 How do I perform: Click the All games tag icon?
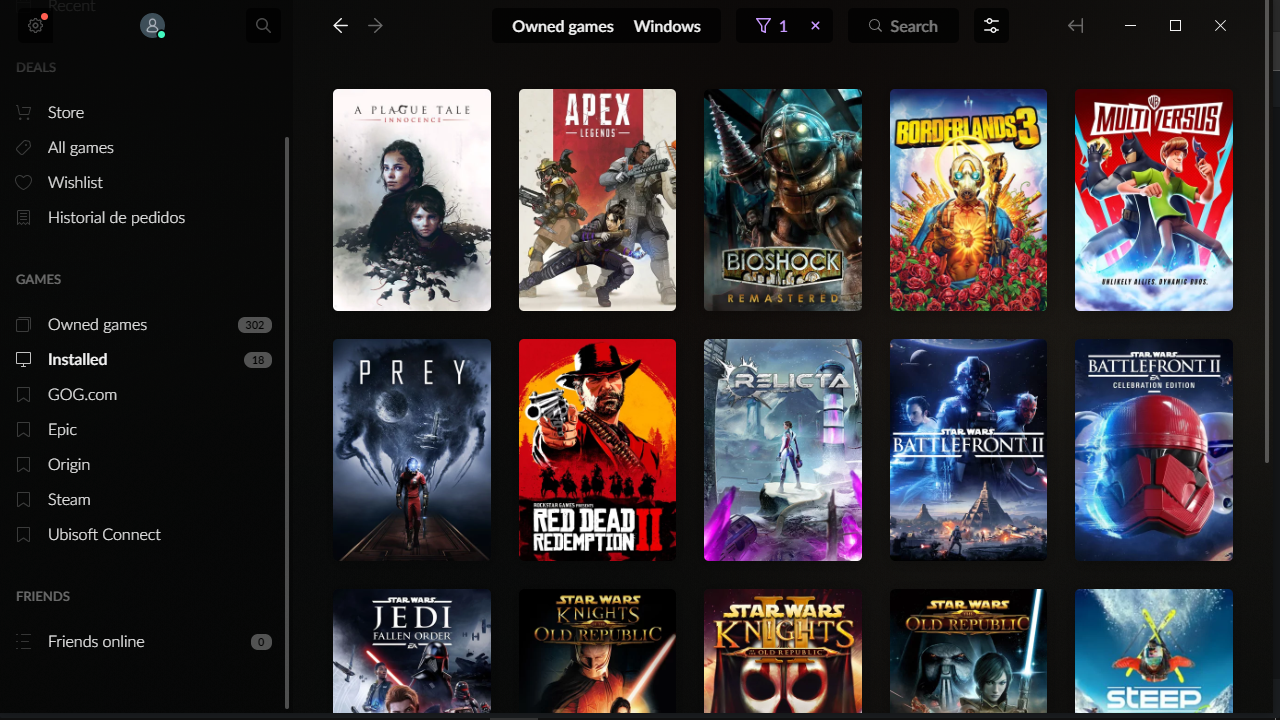24,147
